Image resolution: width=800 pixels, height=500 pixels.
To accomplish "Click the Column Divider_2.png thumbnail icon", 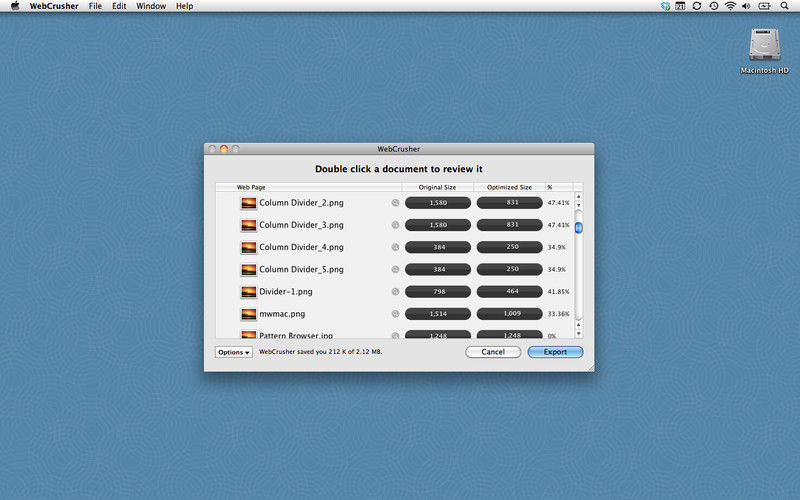I will tap(248, 203).
